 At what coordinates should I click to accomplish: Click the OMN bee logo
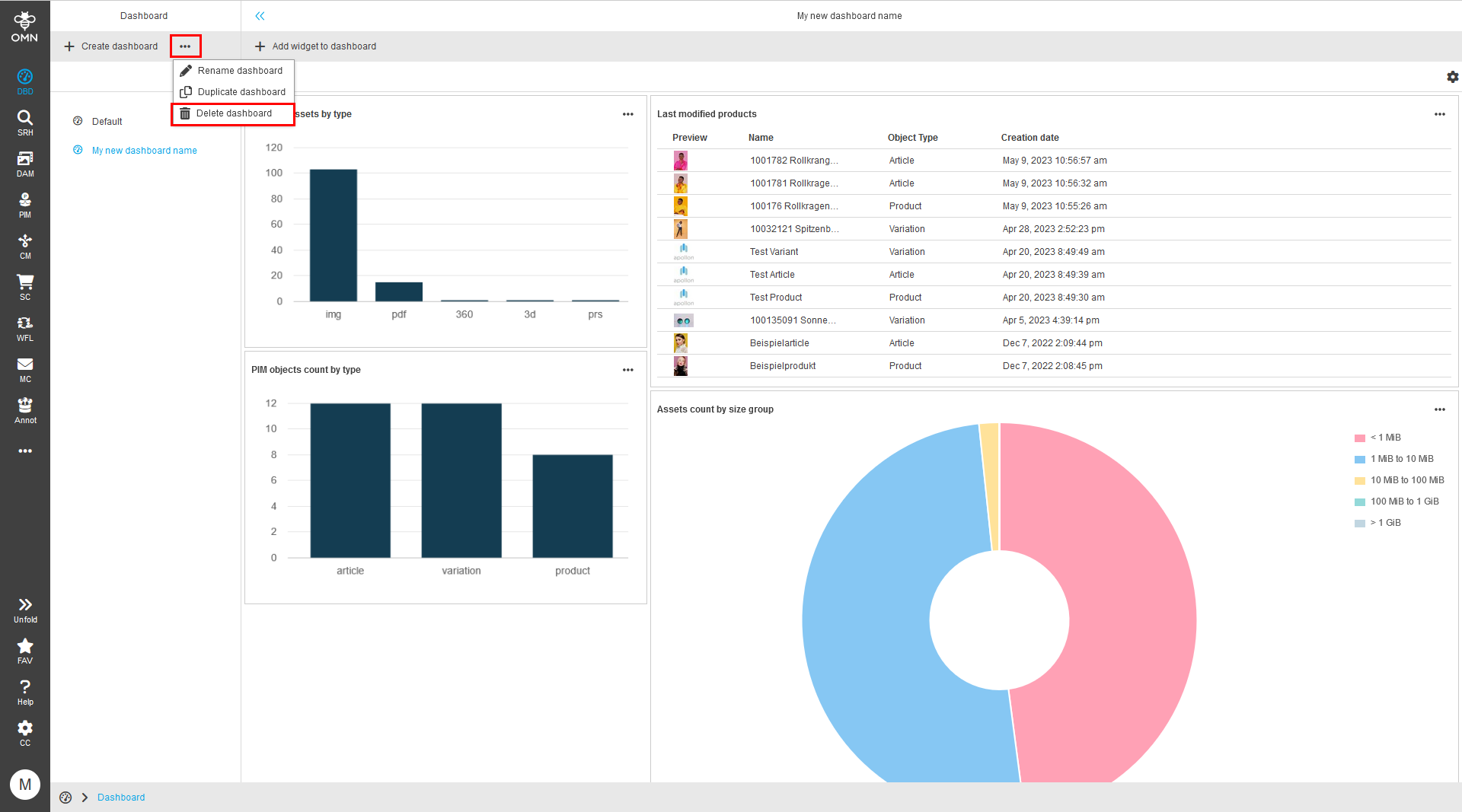(24, 21)
